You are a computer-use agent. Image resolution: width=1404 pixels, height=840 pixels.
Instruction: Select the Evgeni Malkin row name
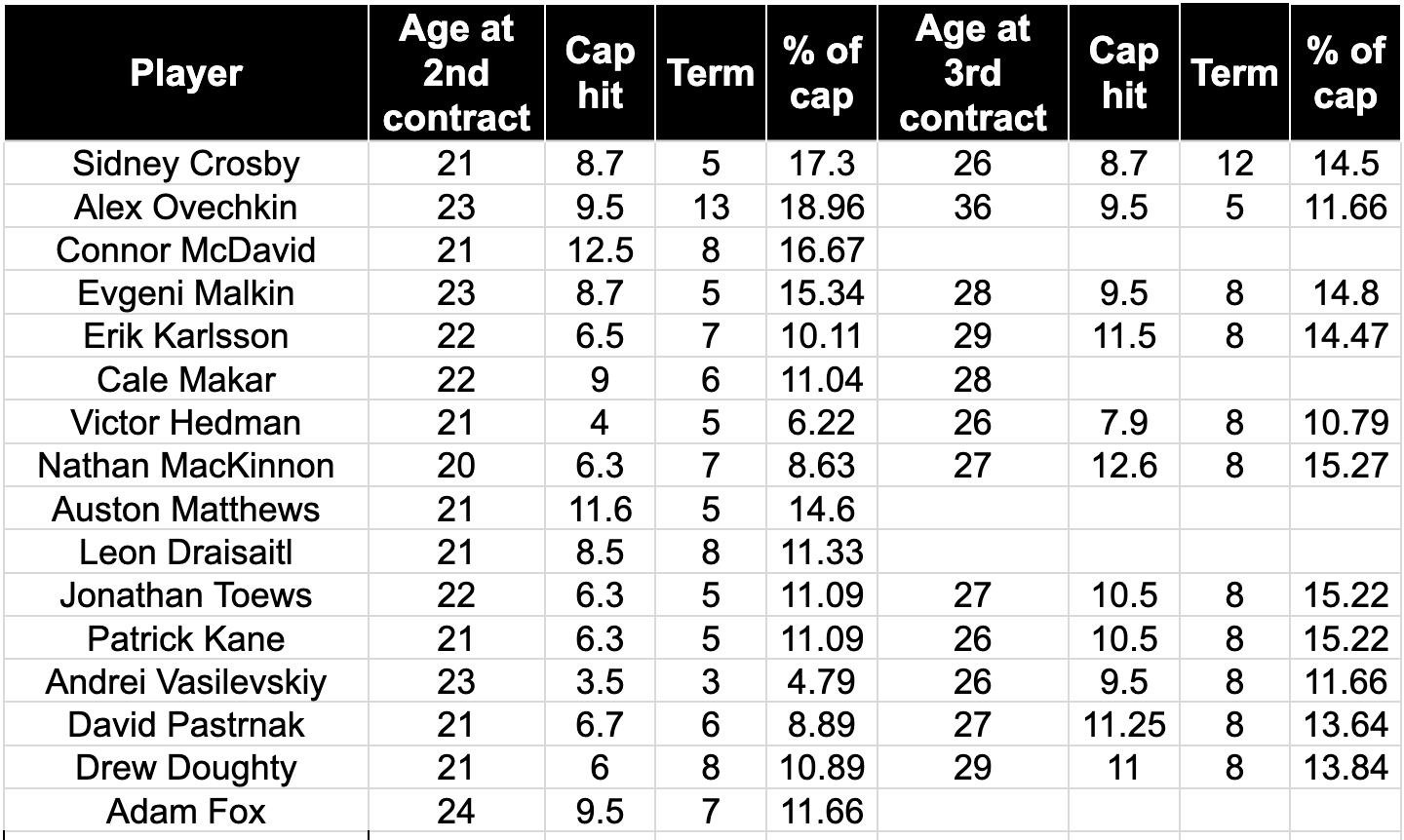pyautogui.click(x=185, y=293)
